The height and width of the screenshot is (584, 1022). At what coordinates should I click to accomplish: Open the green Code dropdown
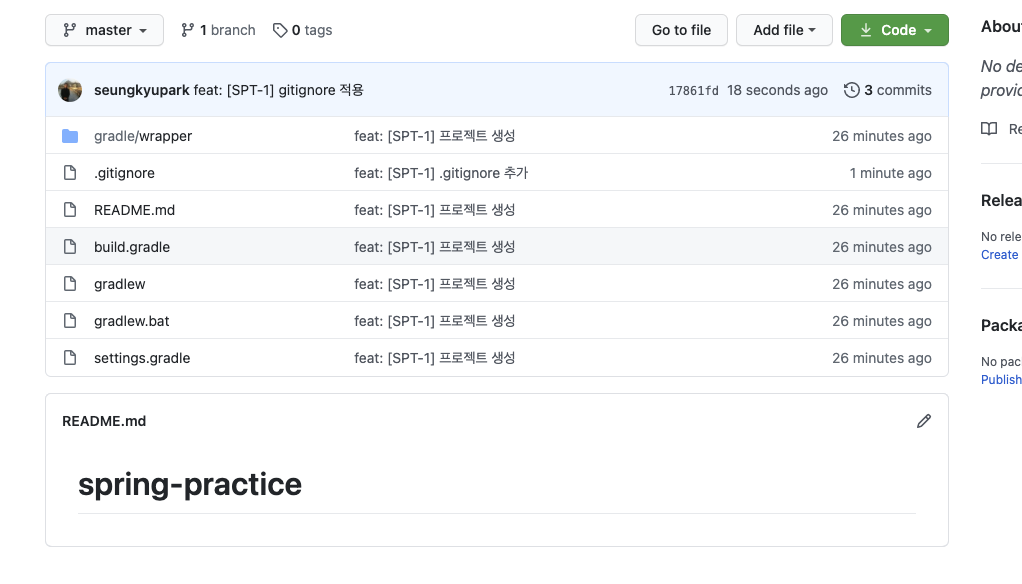tap(894, 30)
